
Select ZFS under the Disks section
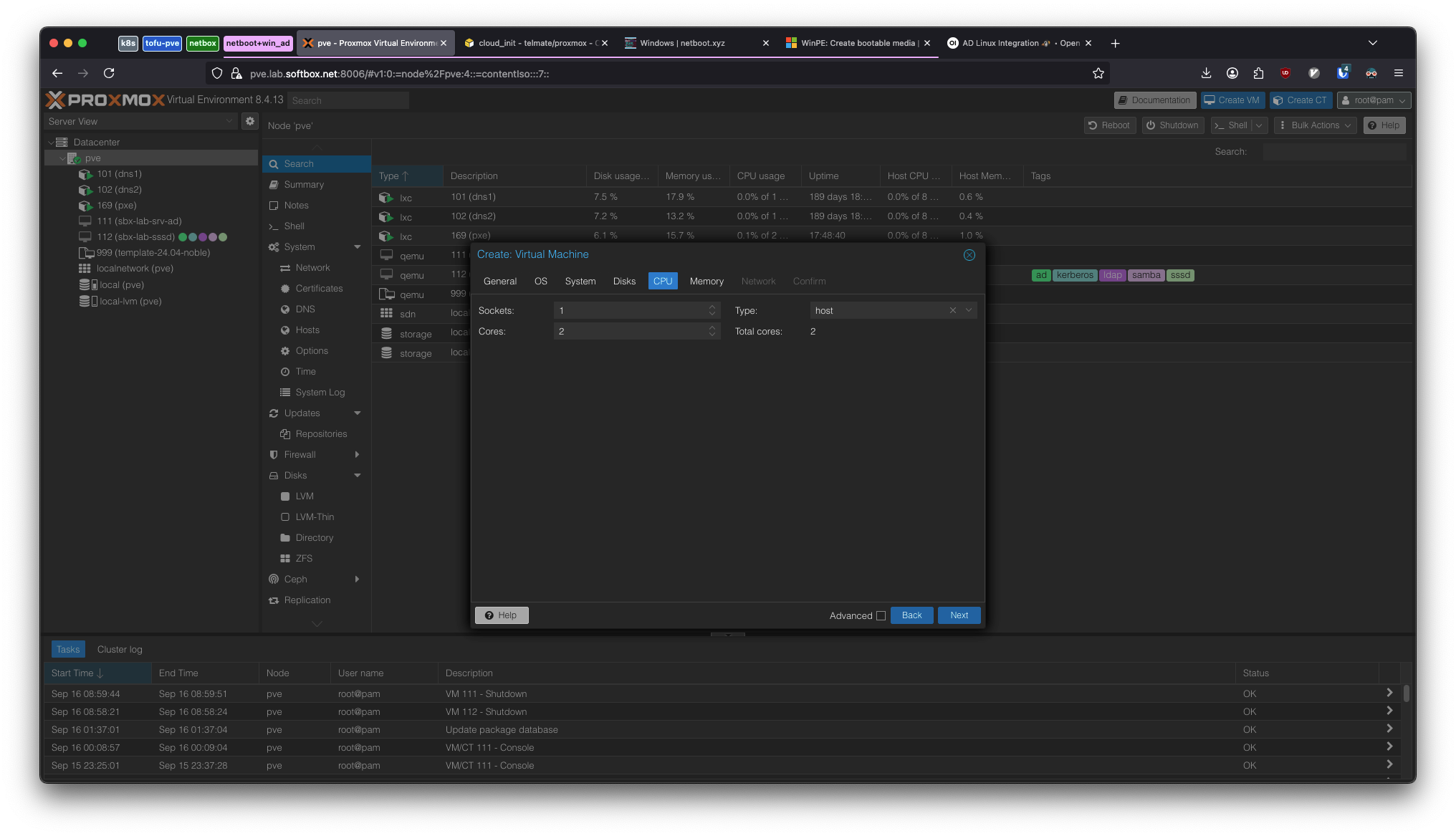(304, 558)
